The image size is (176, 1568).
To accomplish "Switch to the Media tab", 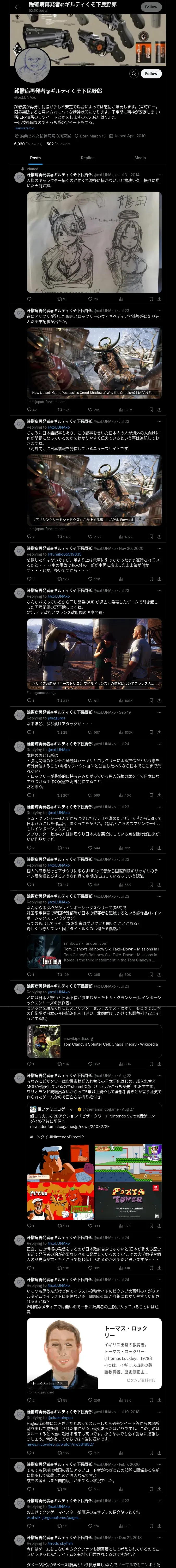I will [140, 158].
